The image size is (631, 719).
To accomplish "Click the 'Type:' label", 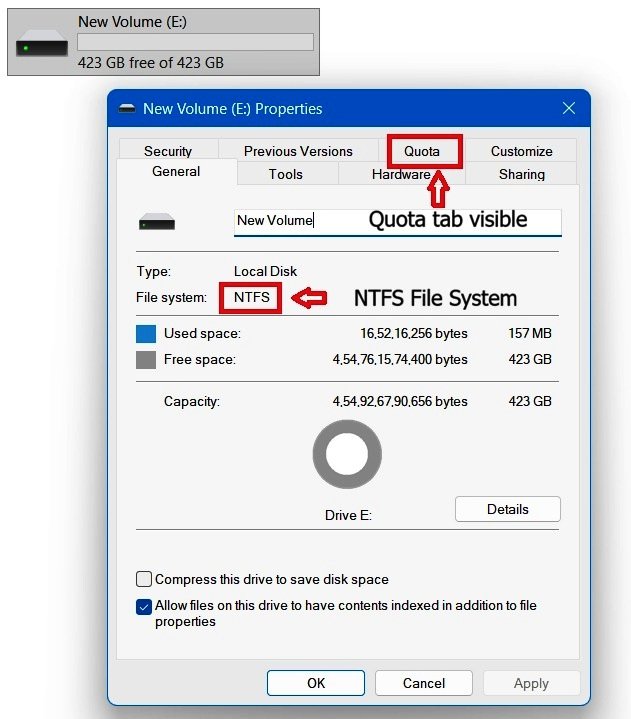I will [153, 271].
